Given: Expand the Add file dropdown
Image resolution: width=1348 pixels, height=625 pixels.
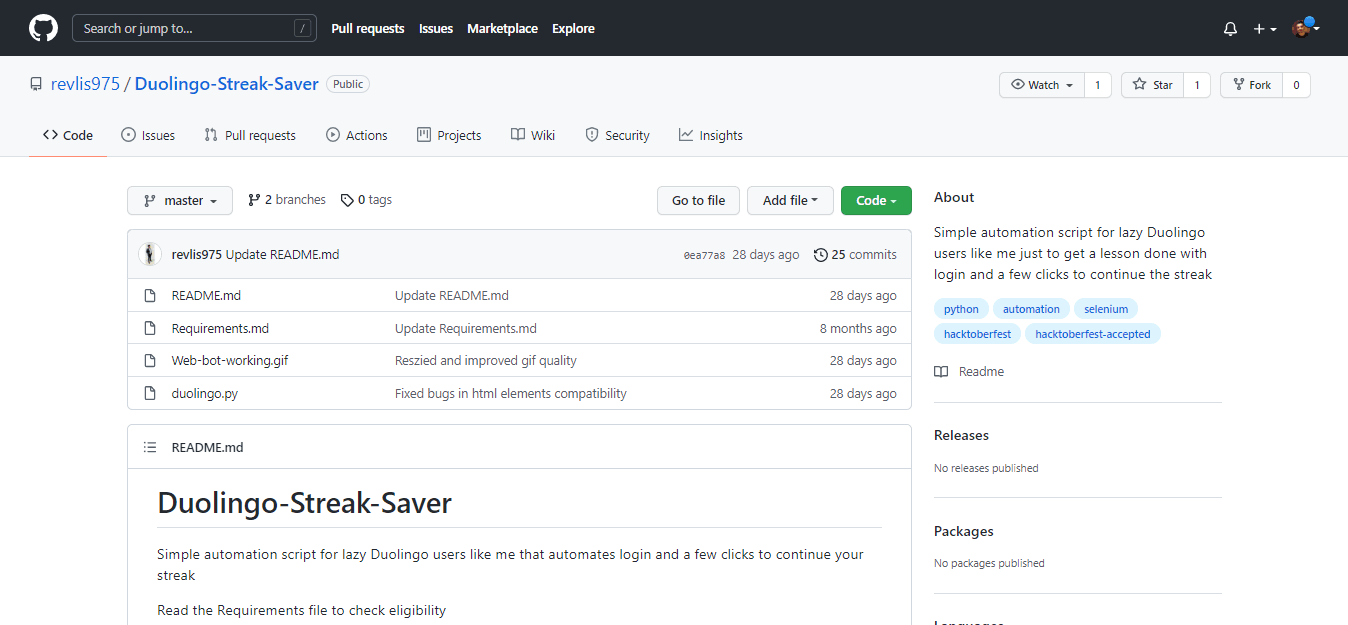Looking at the screenshot, I should tap(790, 200).
